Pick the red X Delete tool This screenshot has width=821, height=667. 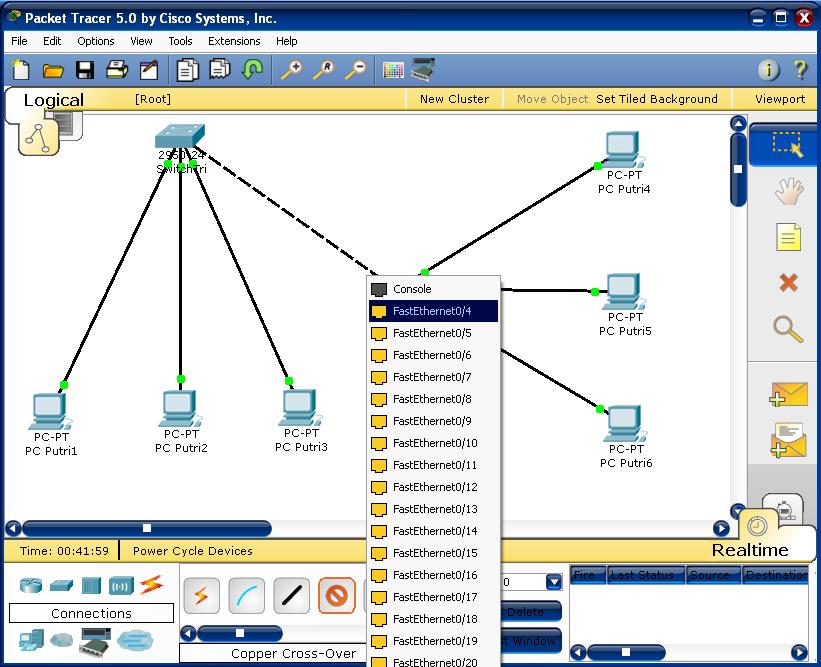pyautogui.click(x=789, y=283)
